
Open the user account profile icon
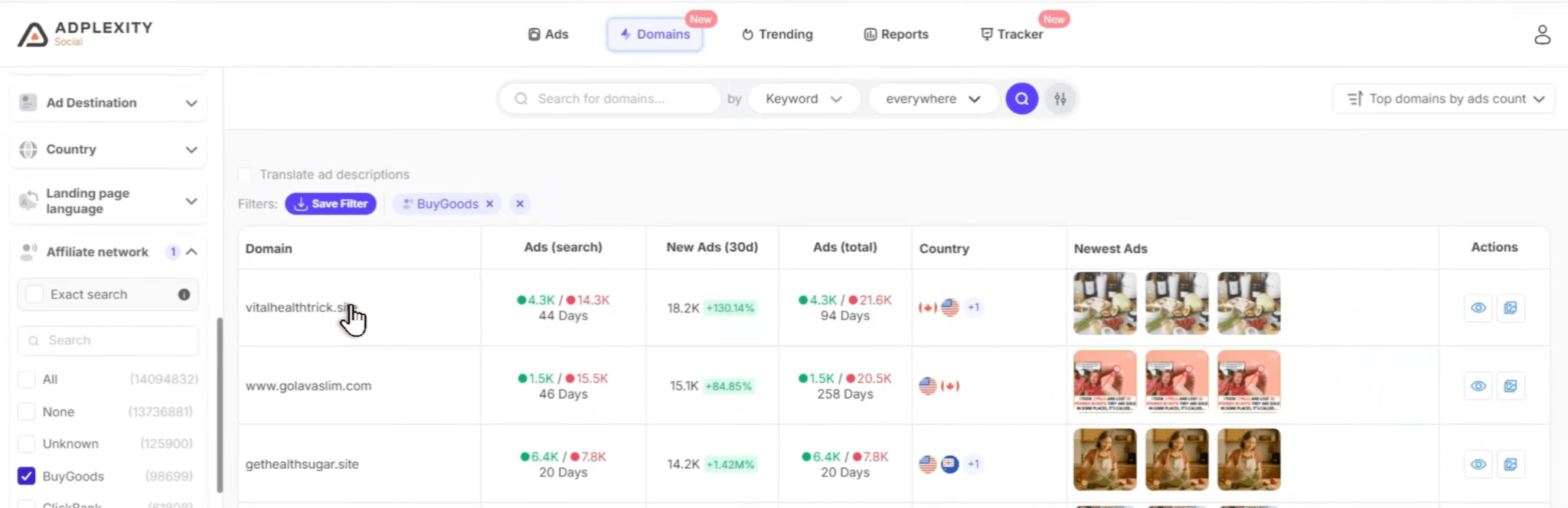click(1542, 34)
